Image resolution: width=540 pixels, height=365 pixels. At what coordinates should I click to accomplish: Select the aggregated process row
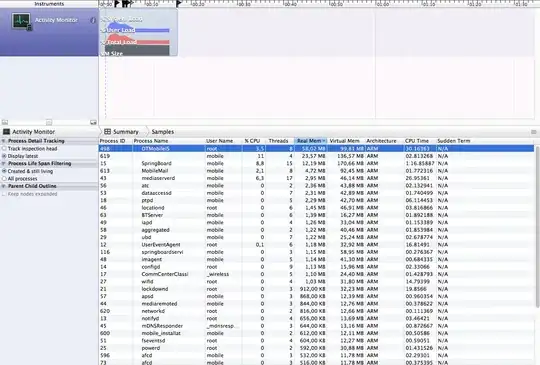pyautogui.click(x=316, y=230)
